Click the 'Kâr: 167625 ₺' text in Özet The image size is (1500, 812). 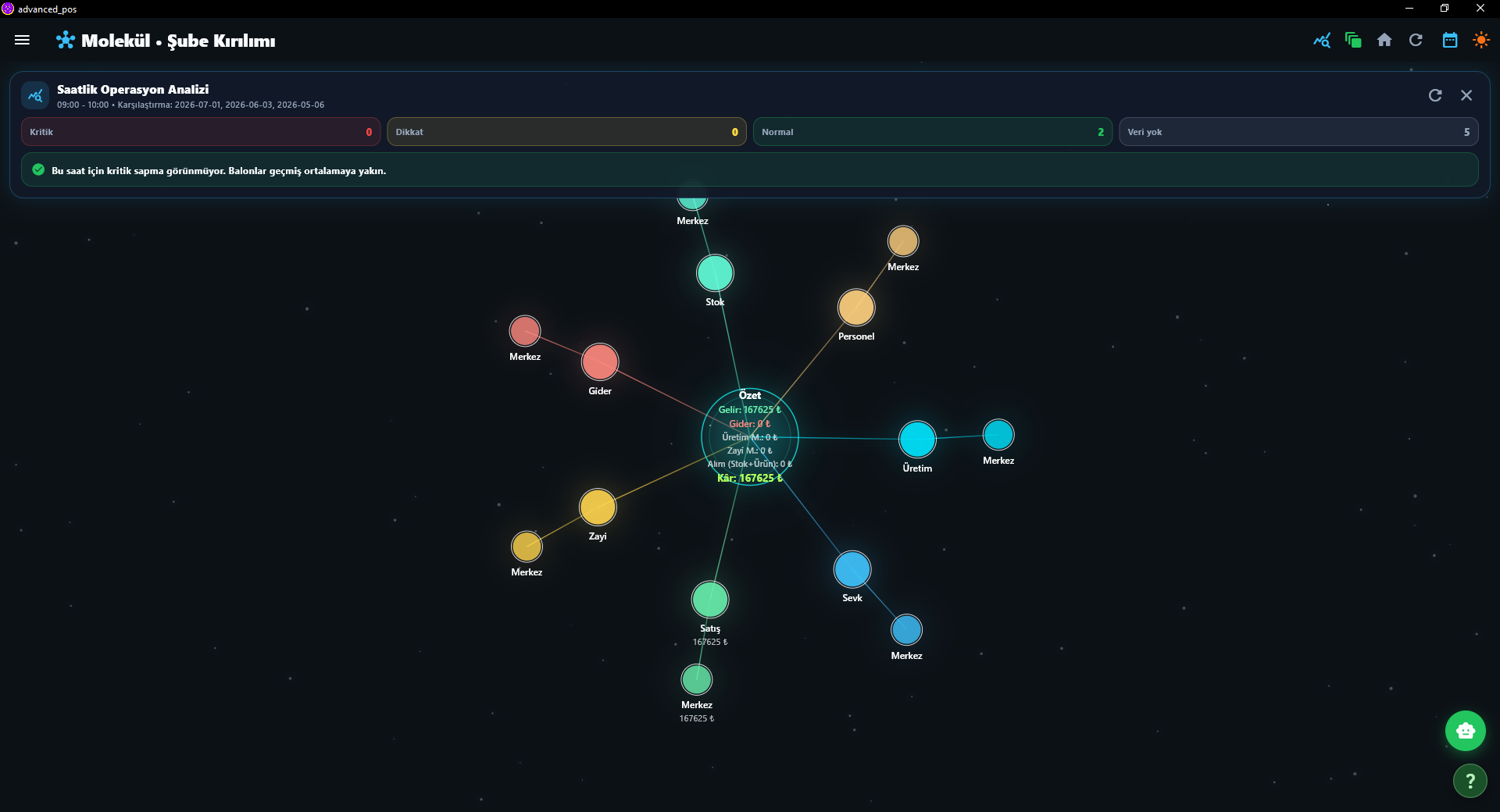750,478
